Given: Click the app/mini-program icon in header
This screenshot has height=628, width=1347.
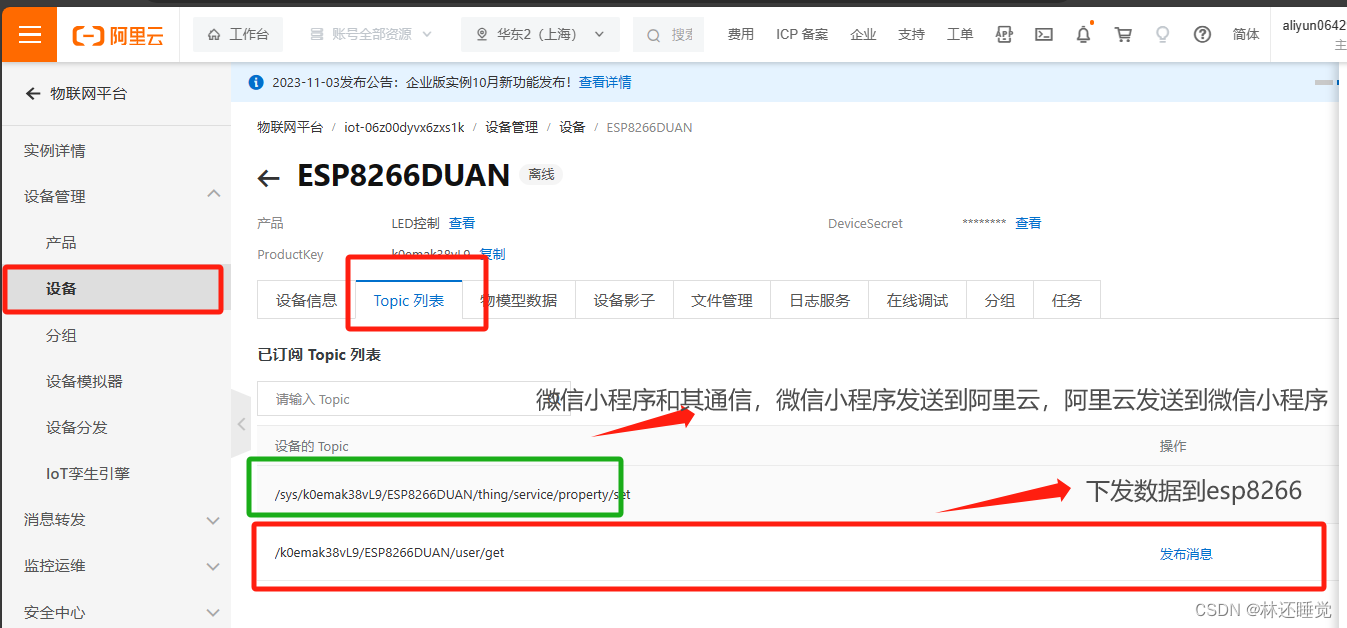Looking at the screenshot, I should tap(1005, 34).
